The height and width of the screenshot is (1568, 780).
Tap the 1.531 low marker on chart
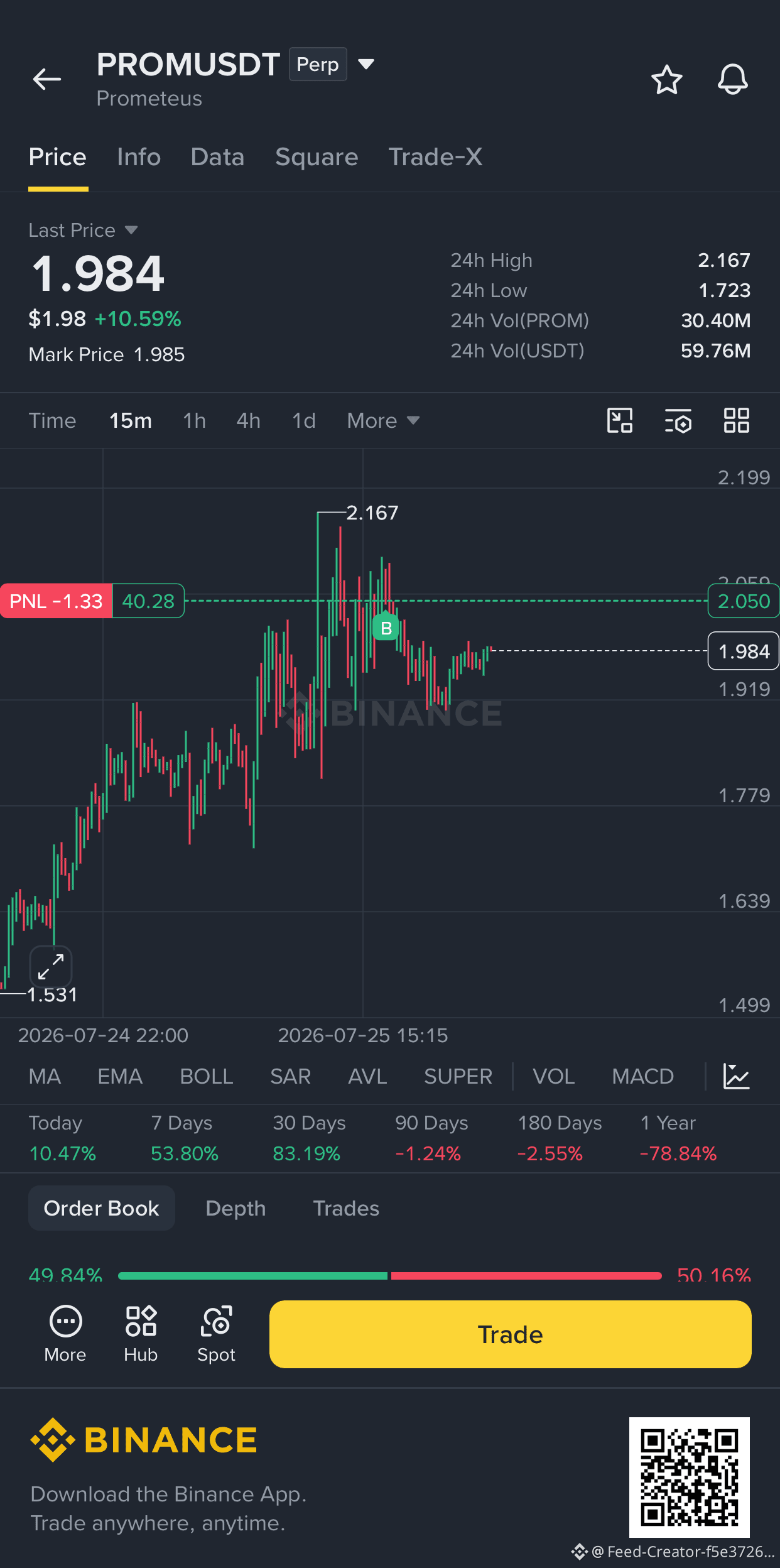[52, 994]
